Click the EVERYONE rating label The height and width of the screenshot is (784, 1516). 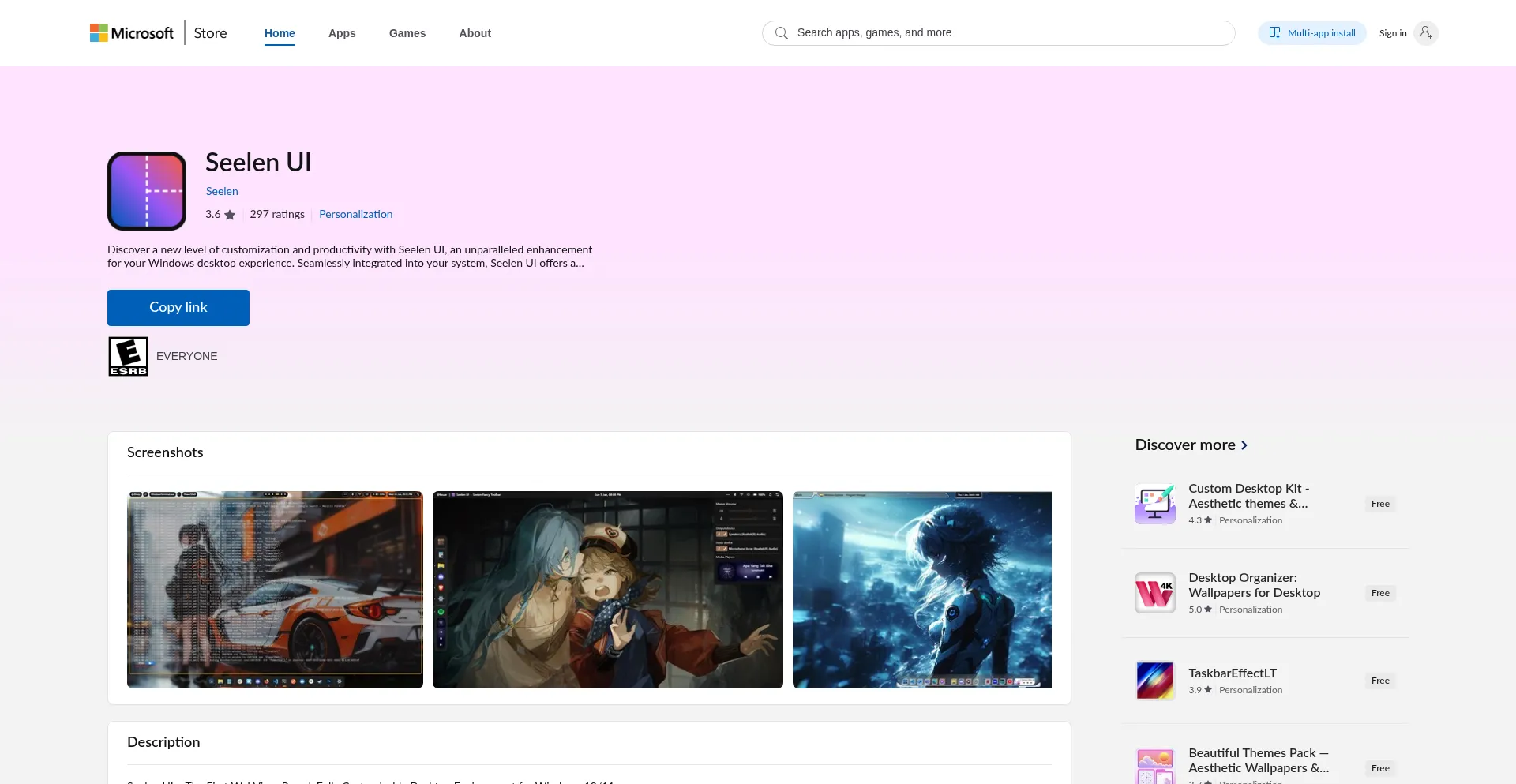pyautogui.click(x=186, y=356)
